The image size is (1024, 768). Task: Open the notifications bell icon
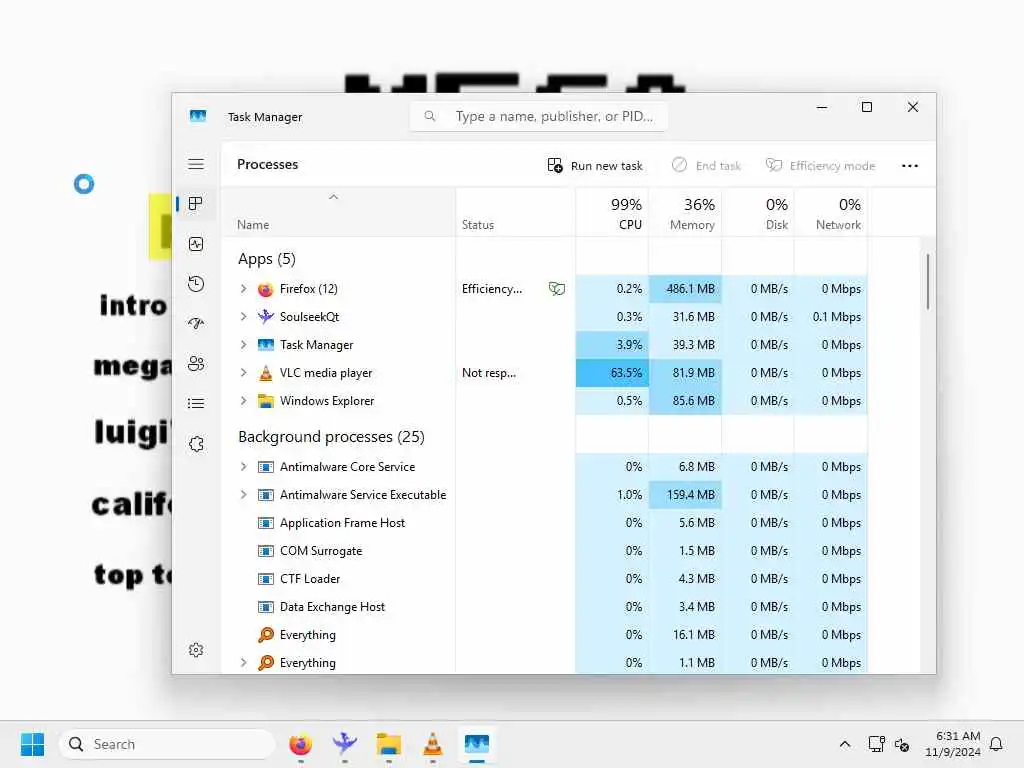(x=996, y=744)
